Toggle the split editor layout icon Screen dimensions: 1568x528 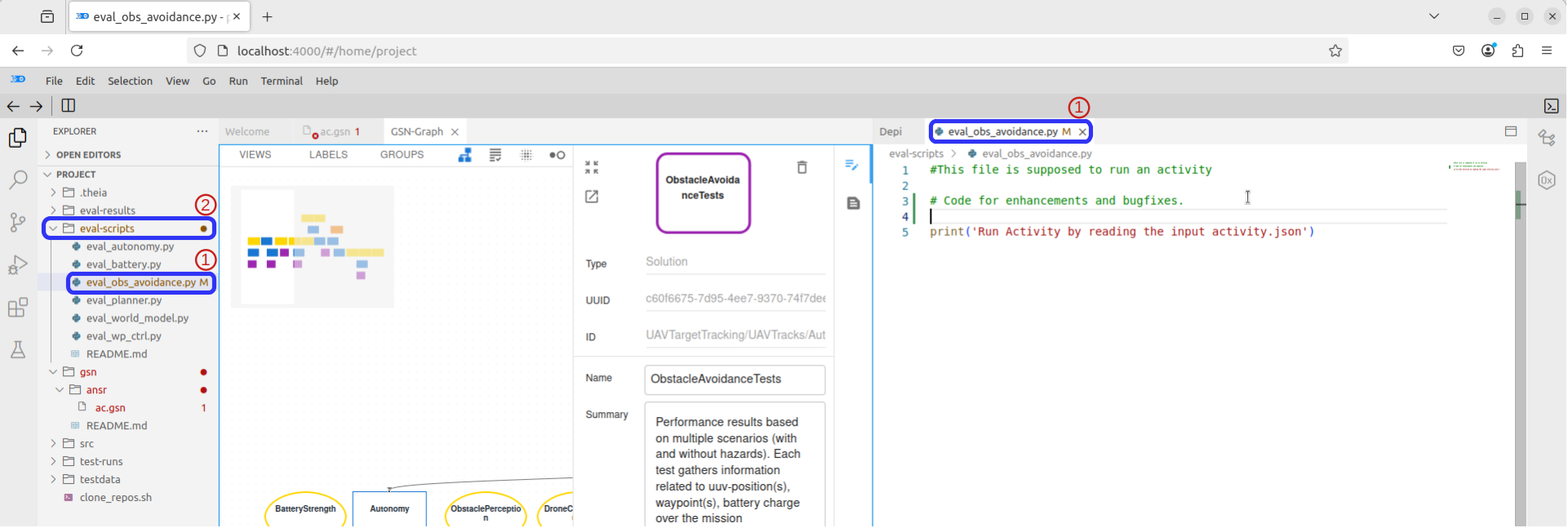pyautogui.click(x=69, y=105)
